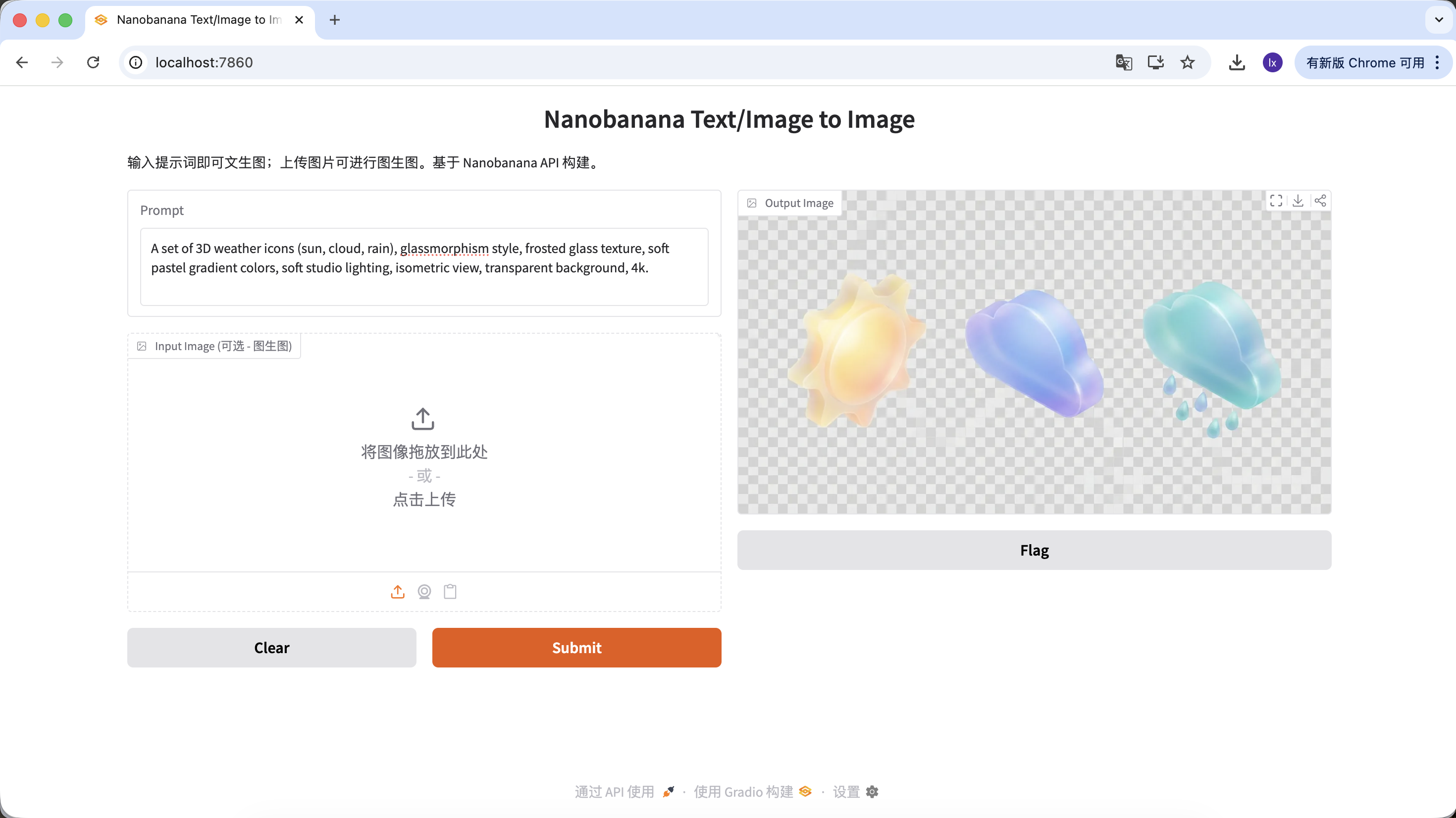Open Chrome downloads icon

tap(1237, 62)
